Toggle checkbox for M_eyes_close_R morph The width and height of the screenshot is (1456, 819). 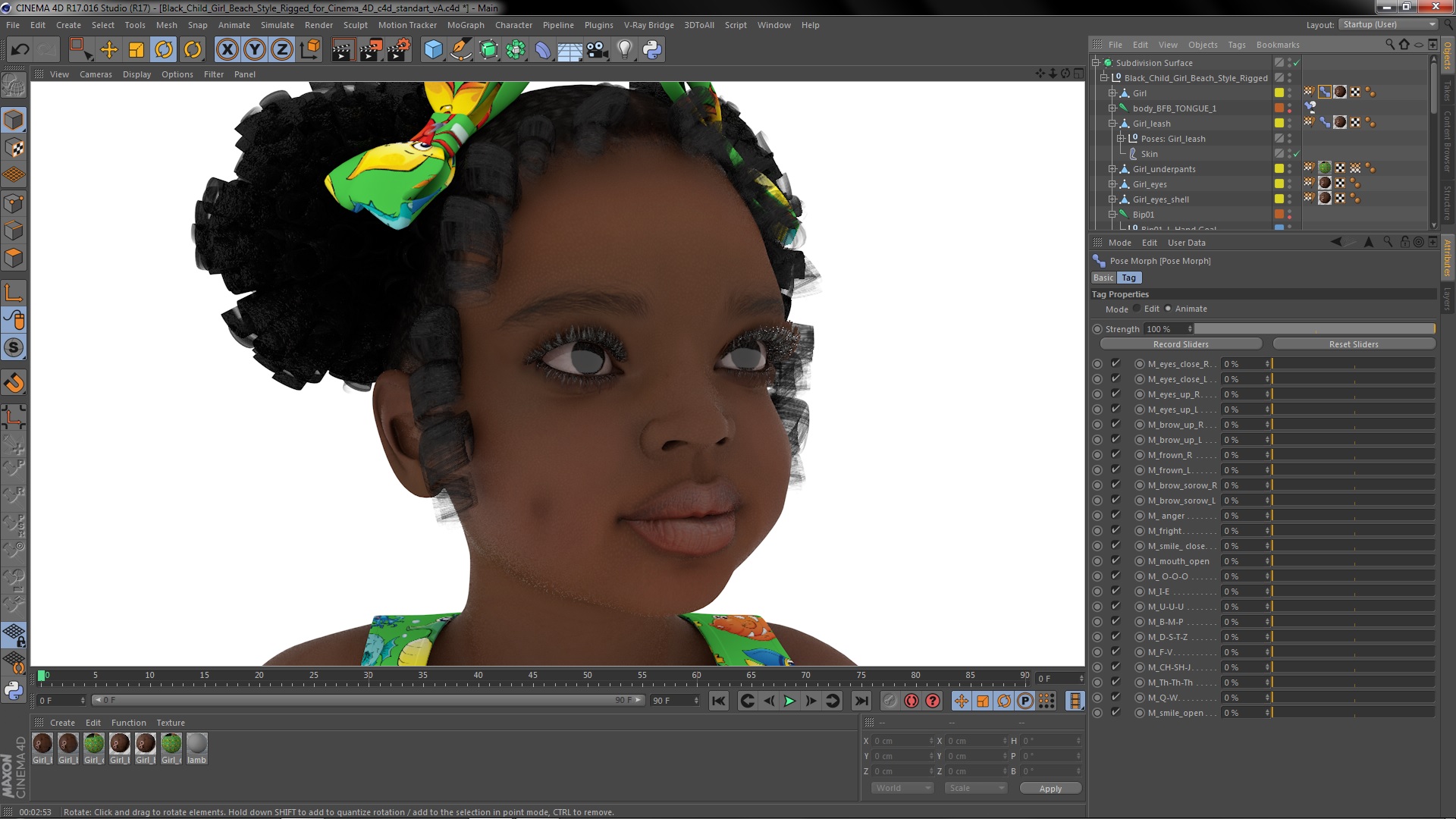(x=1116, y=364)
